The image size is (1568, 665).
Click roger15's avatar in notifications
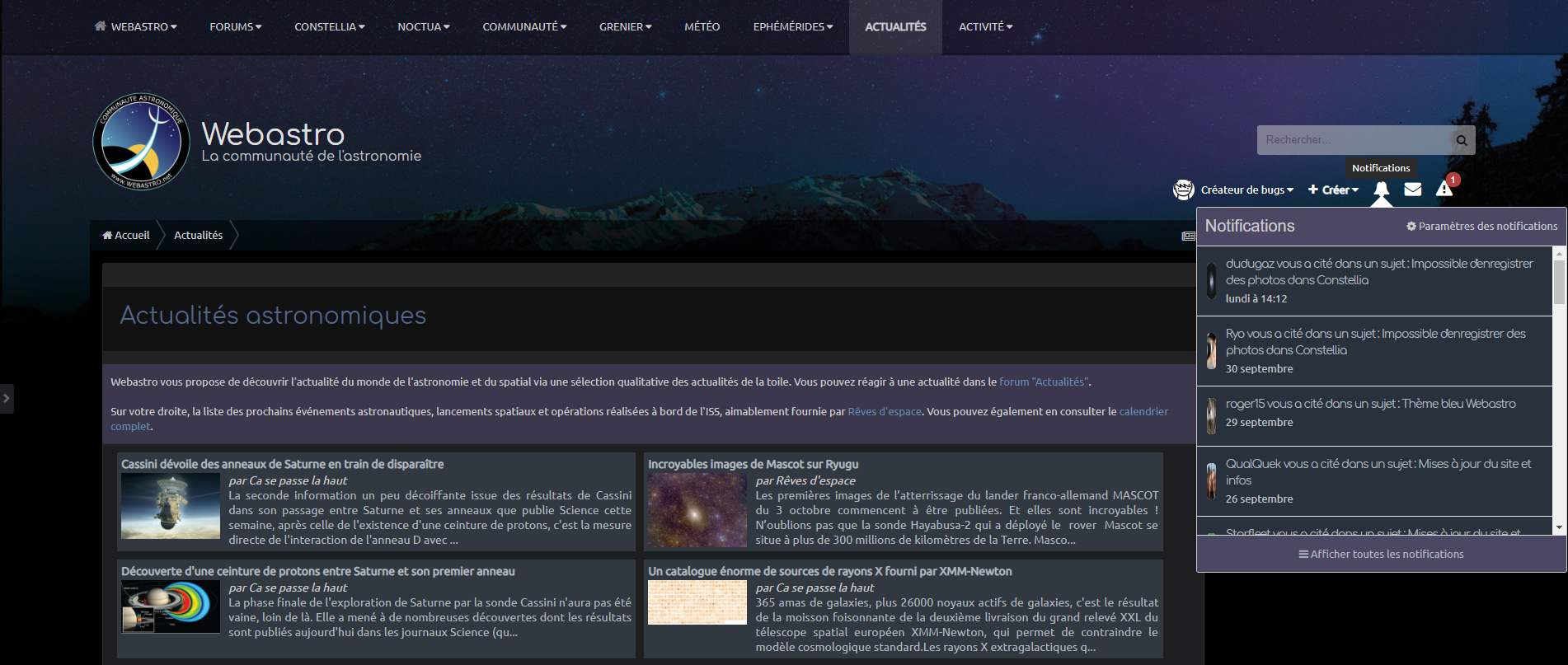[x=1211, y=415]
